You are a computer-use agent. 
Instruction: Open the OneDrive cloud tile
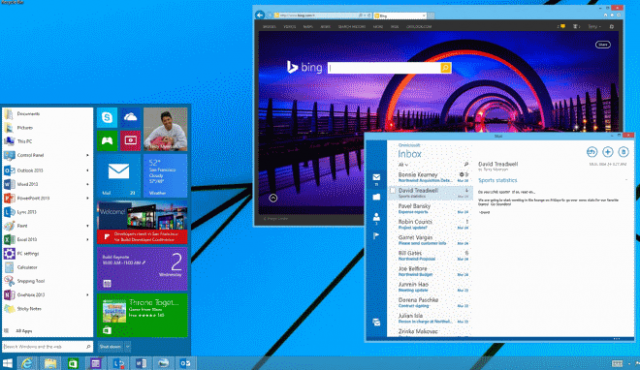[x=130, y=117]
